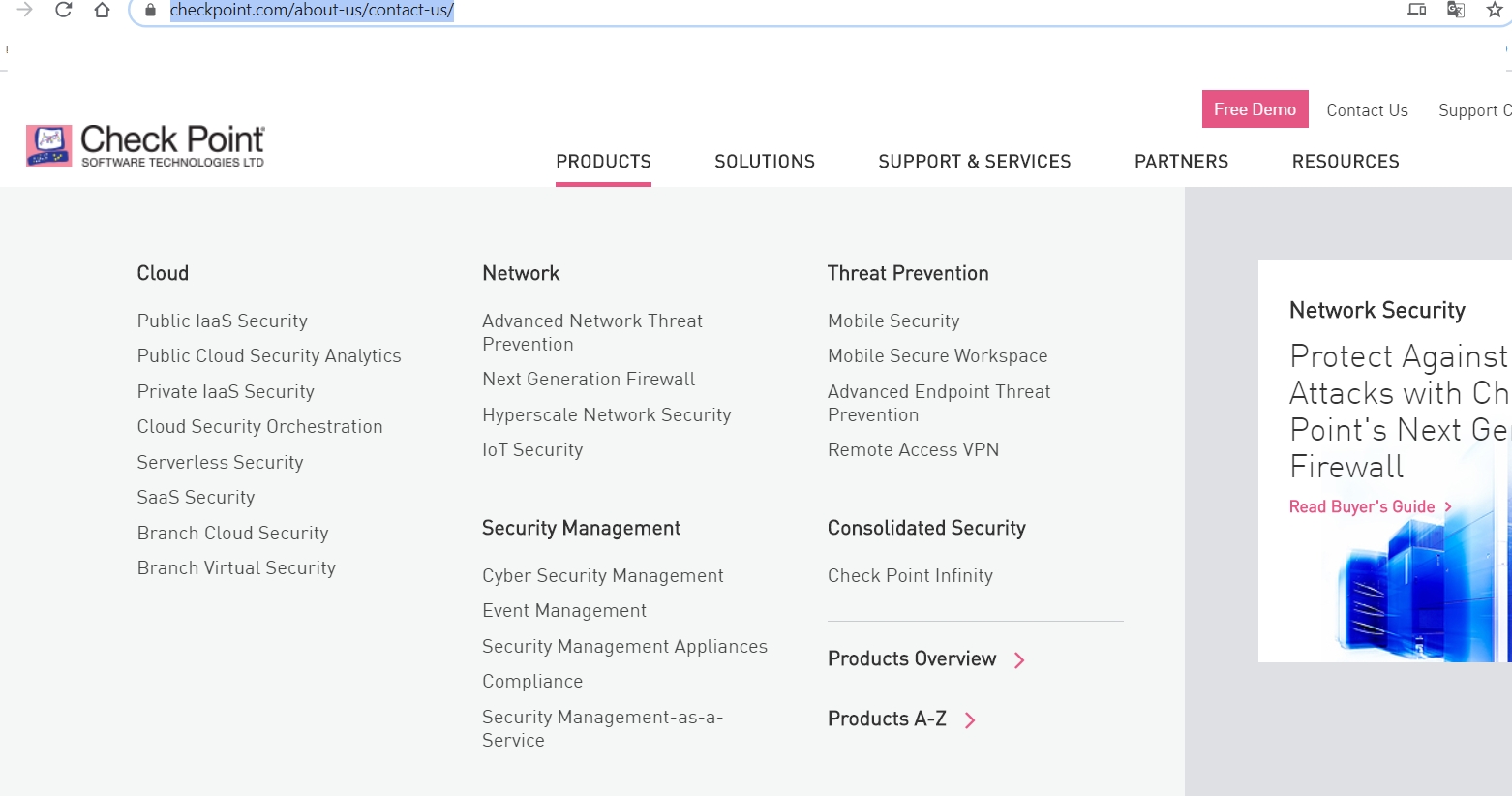Select Next Generation Firewall link
The height and width of the screenshot is (796, 1512).
[589, 380]
